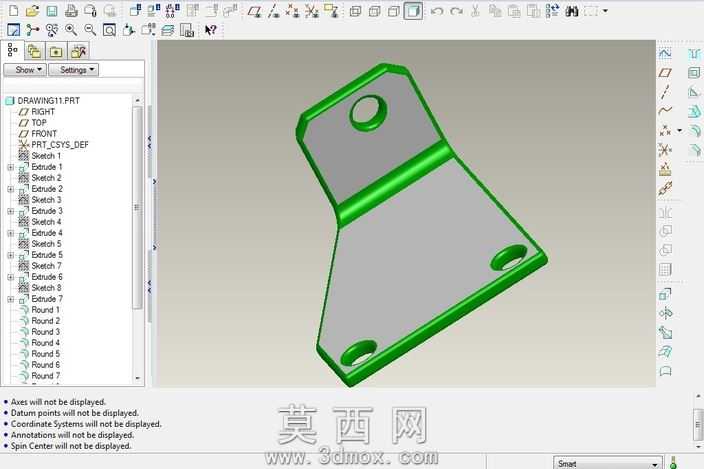704x469 pixels.
Task: Select the Extrude tool in right toolbar
Action: point(665,294)
